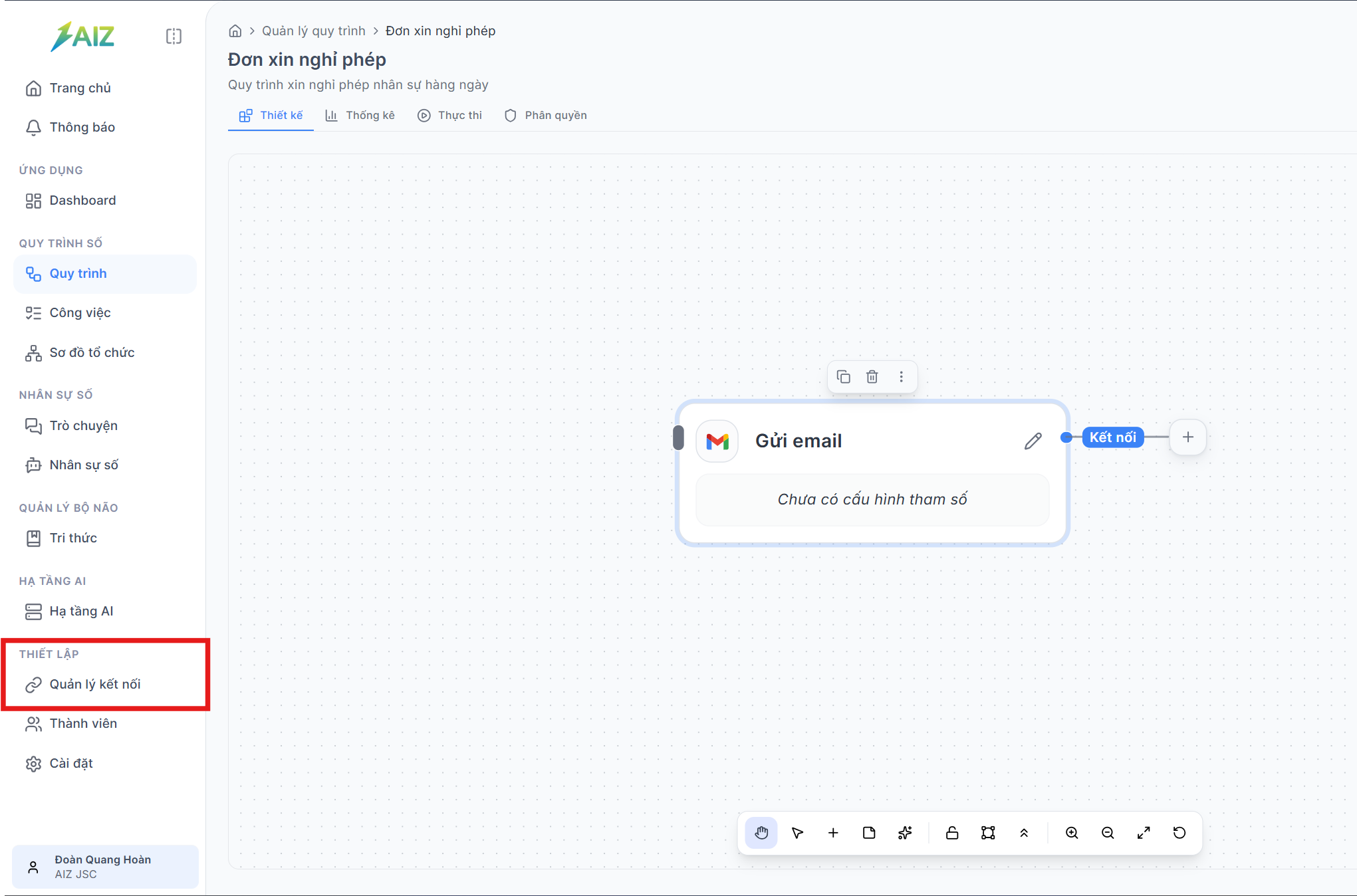Click the duplicate node icon above Gửi email
The height and width of the screenshot is (896, 1357).
[x=843, y=377]
